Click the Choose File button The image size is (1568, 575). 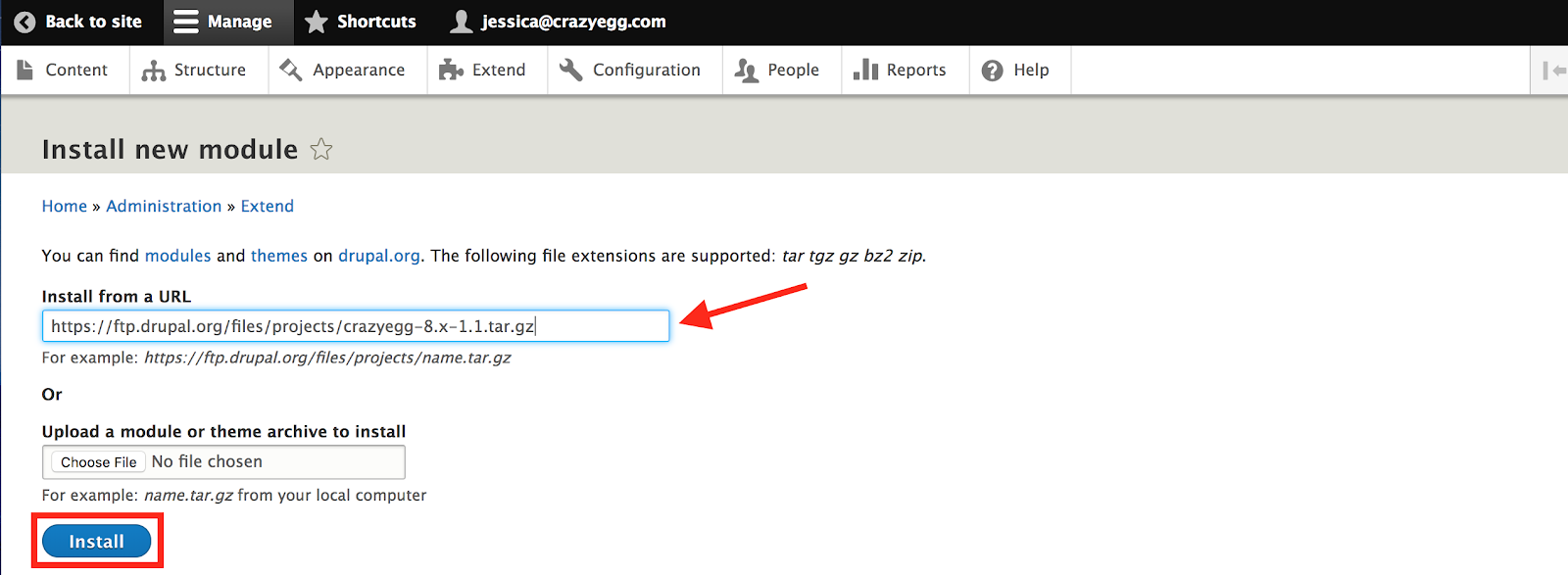coord(99,462)
